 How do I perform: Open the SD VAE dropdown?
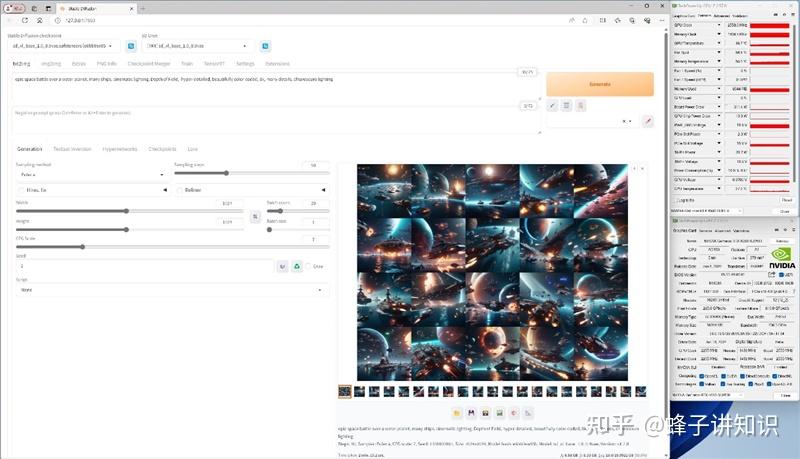(198, 46)
